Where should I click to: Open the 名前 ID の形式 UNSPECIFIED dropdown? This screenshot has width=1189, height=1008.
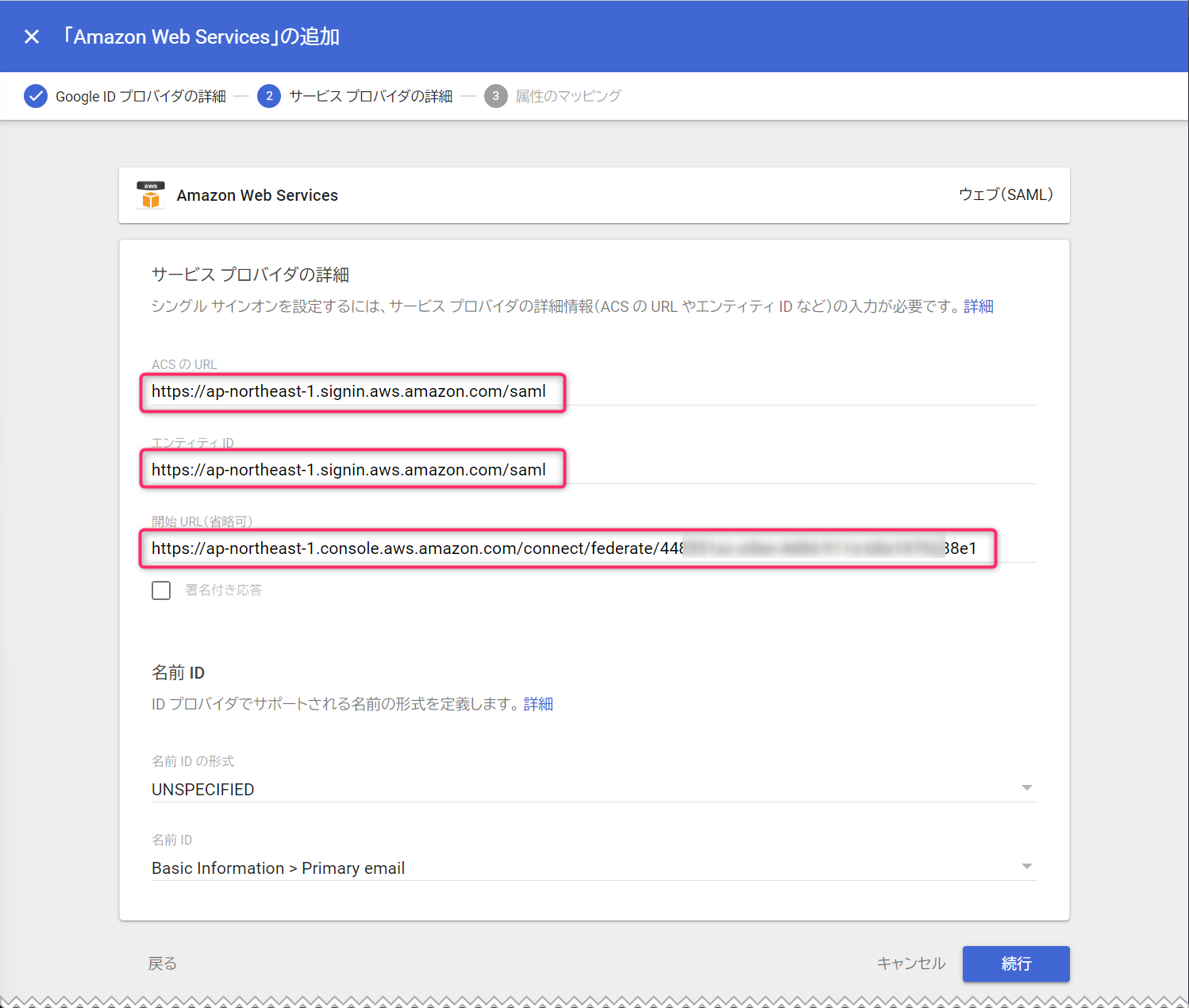tap(594, 789)
